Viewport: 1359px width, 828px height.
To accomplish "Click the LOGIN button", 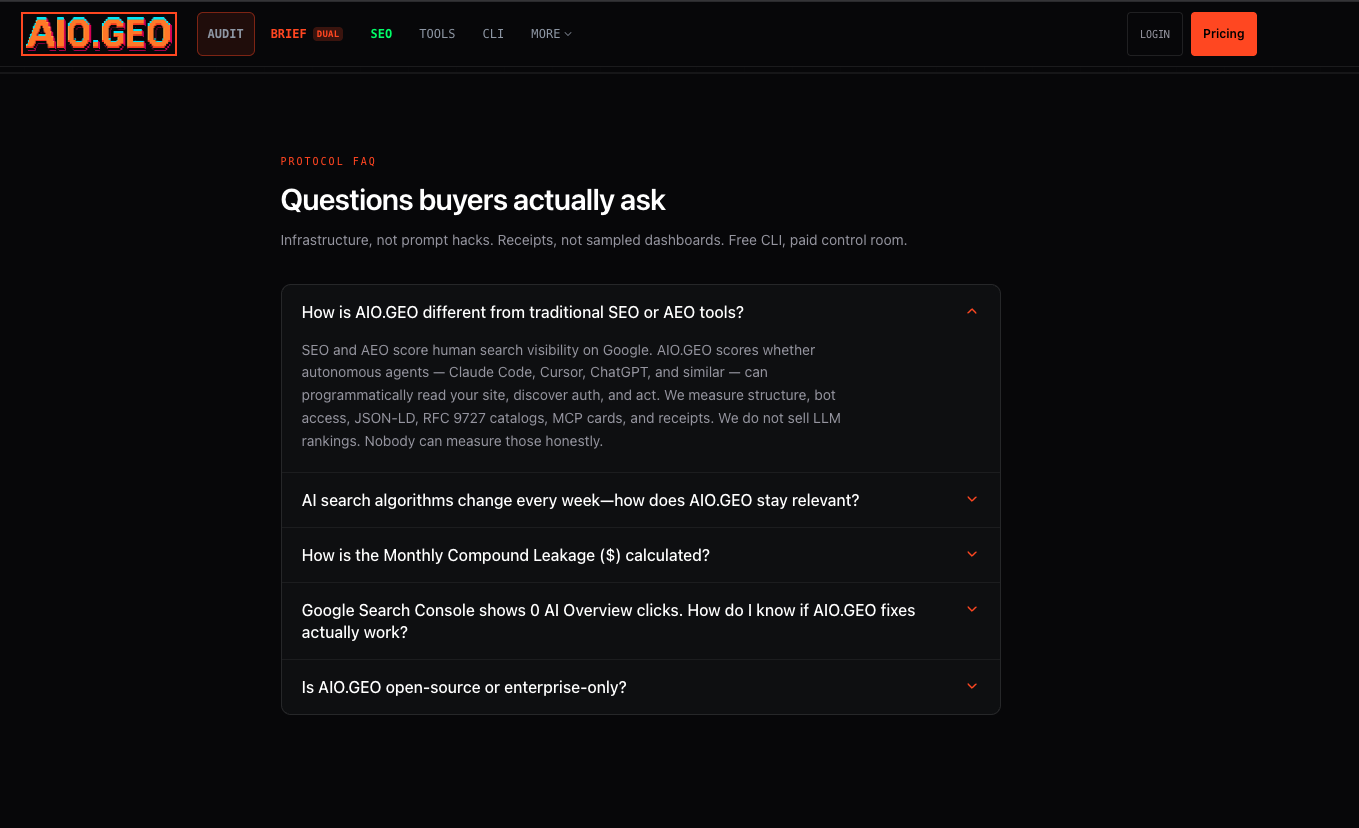I will pyautogui.click(x=1155, y=34).
